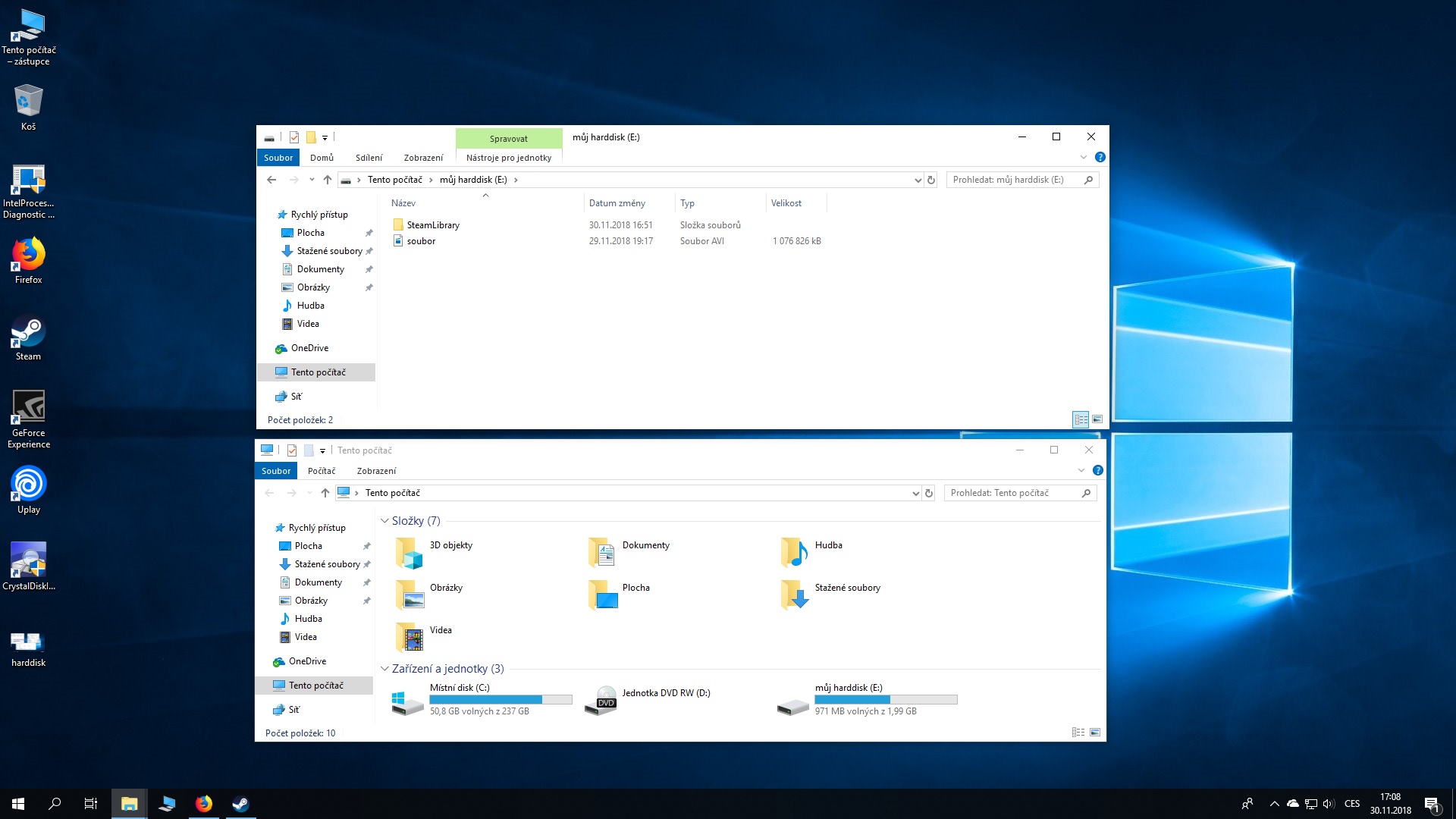Viewport: 1456px width, 819px height.
Task: Open address bar history dropdown in E: window
Action: (918, 180)
